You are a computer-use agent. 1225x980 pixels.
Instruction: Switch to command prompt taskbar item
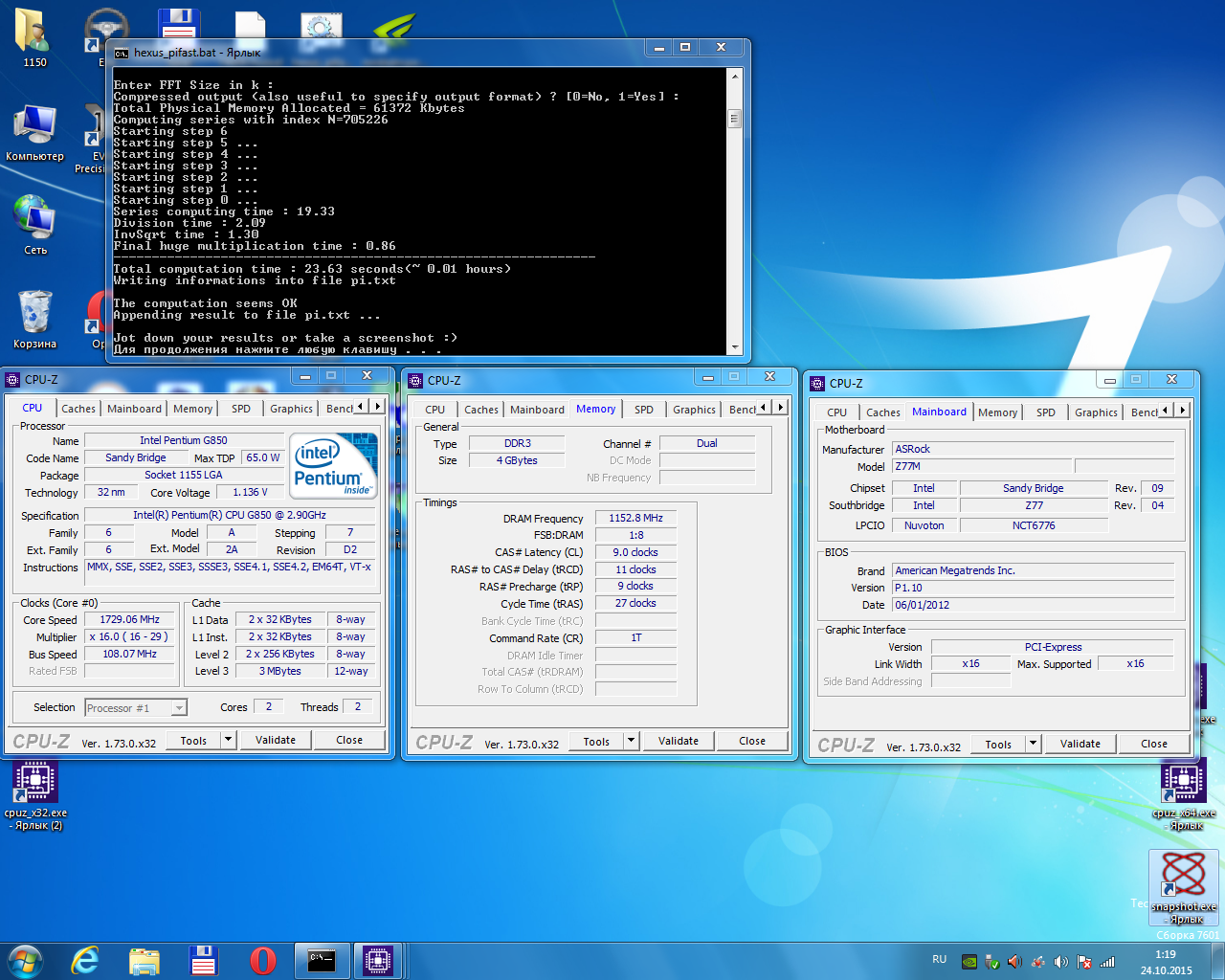322,961
